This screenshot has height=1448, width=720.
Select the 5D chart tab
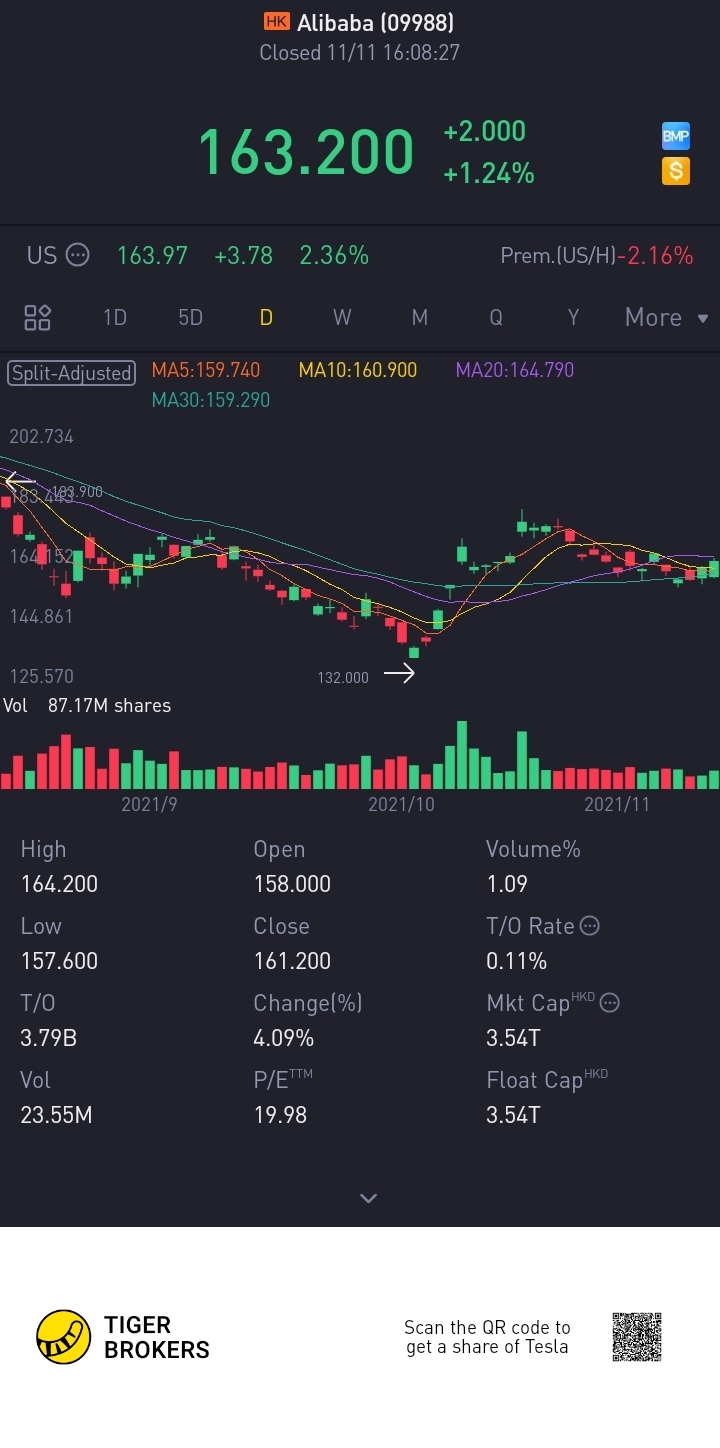point(190,317)
